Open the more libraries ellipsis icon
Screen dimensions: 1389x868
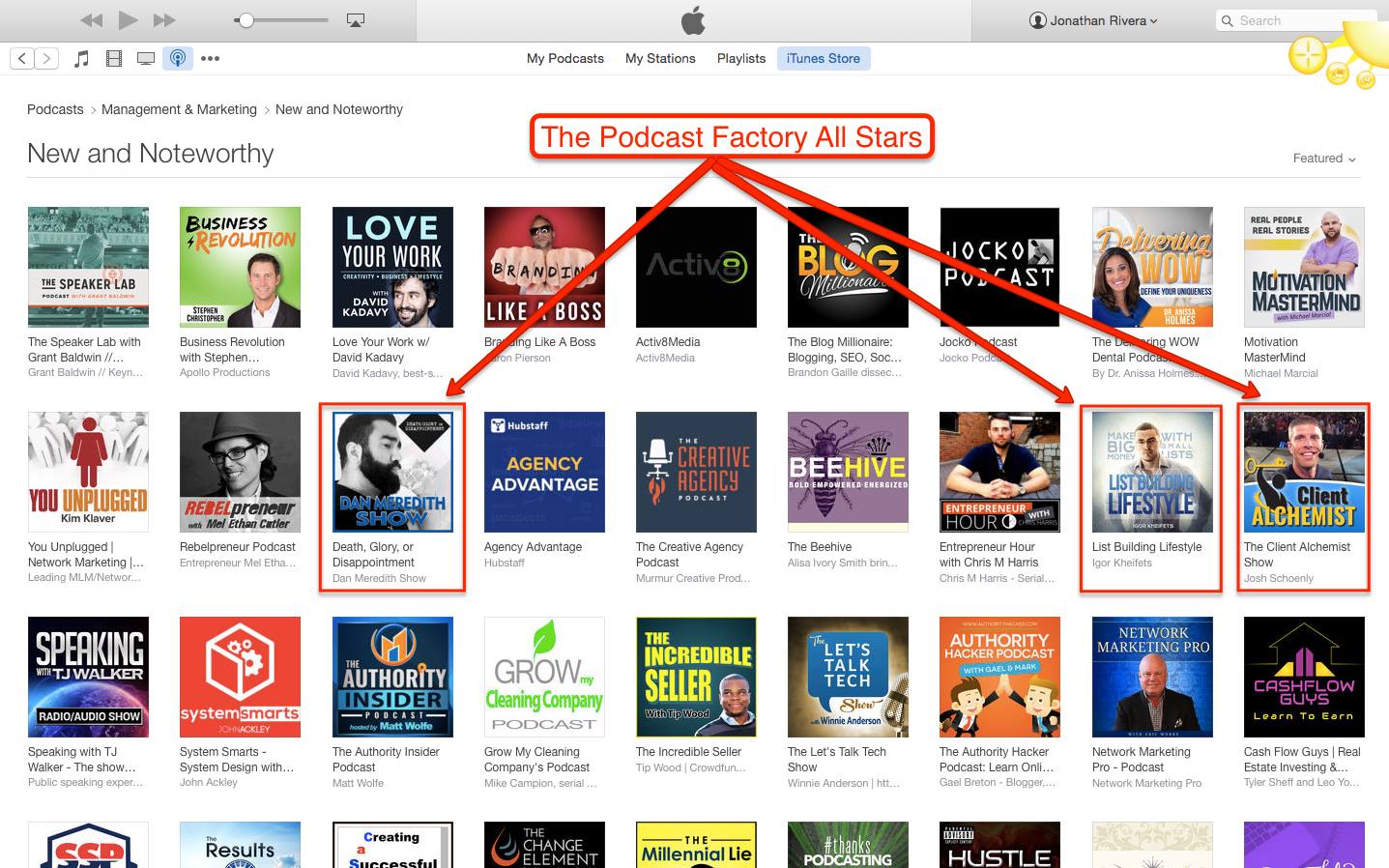click(210, 58)
